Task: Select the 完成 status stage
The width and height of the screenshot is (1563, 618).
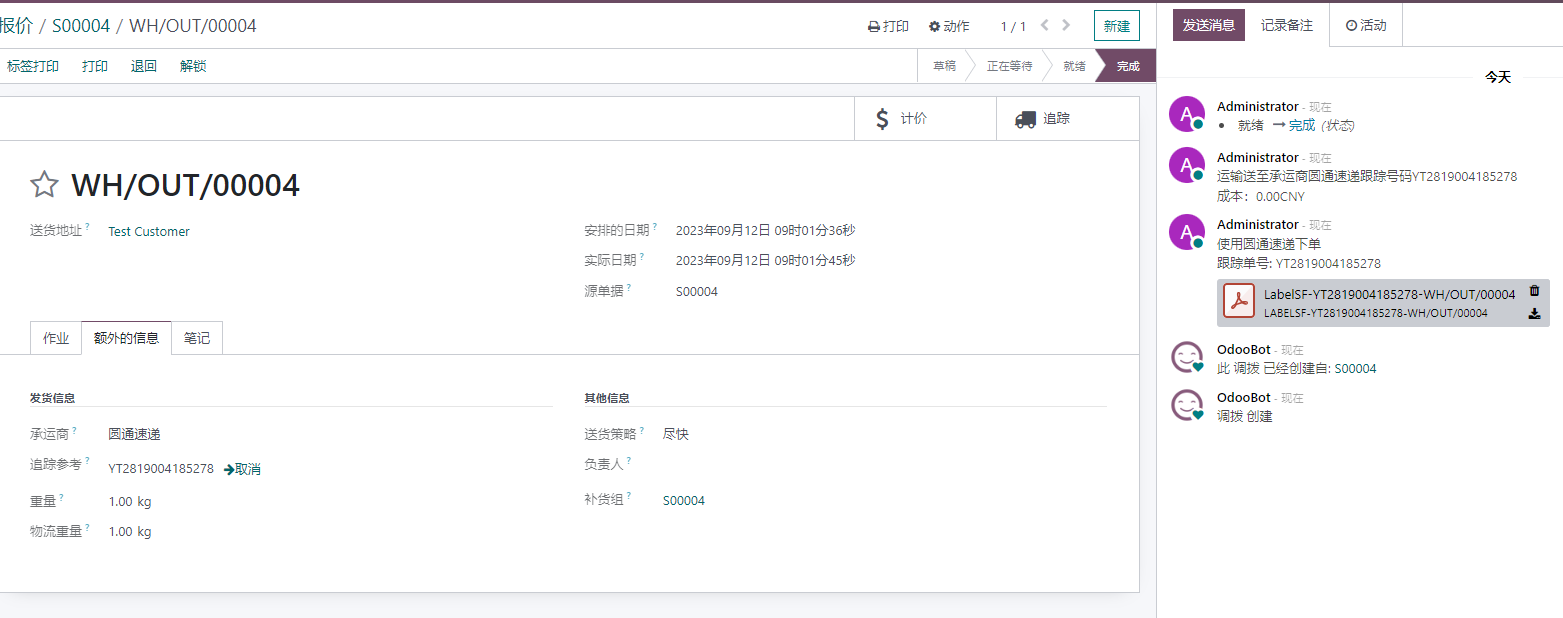Action: [x=1128, y=66]
